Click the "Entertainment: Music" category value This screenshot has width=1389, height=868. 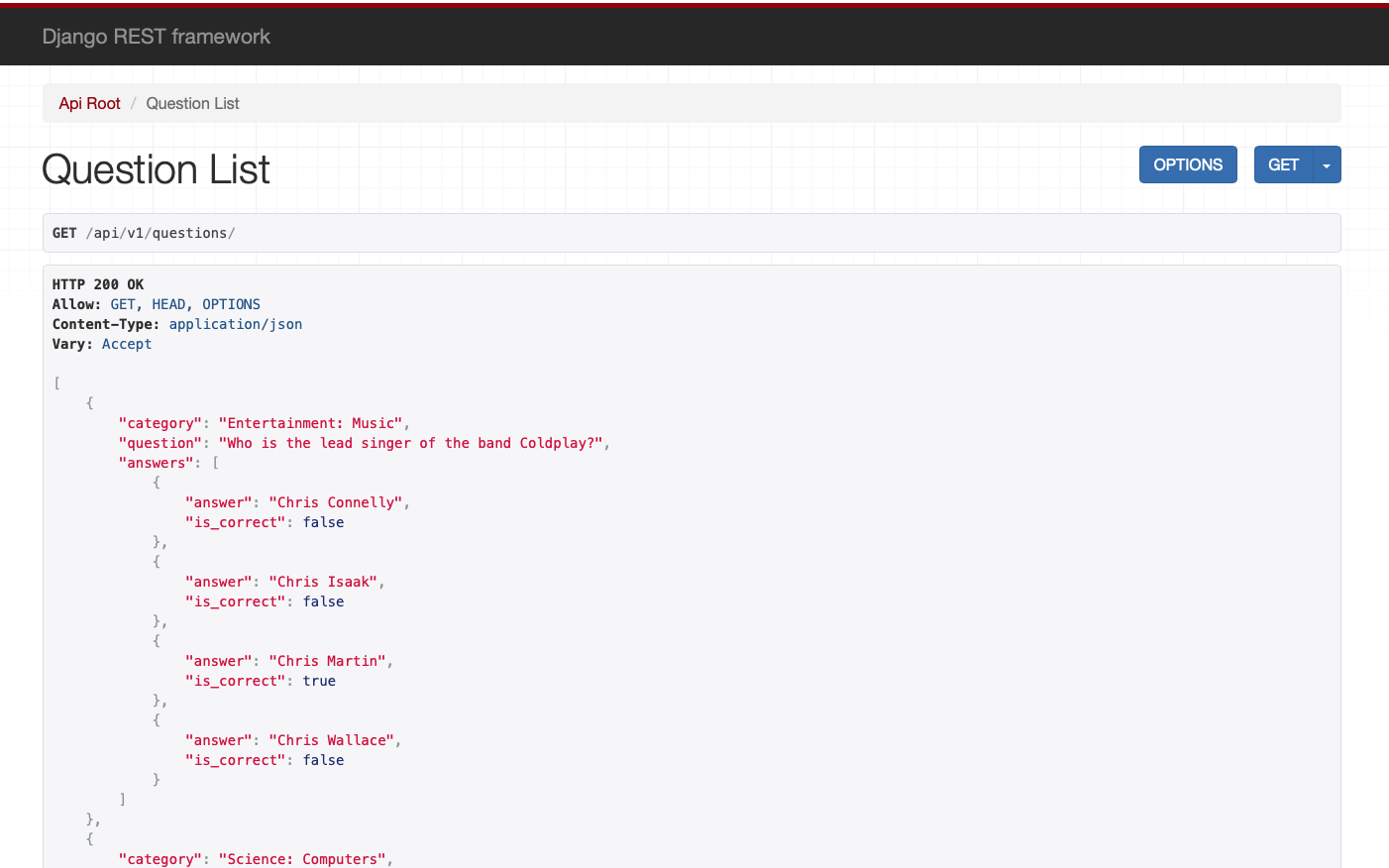coord(310,423)
